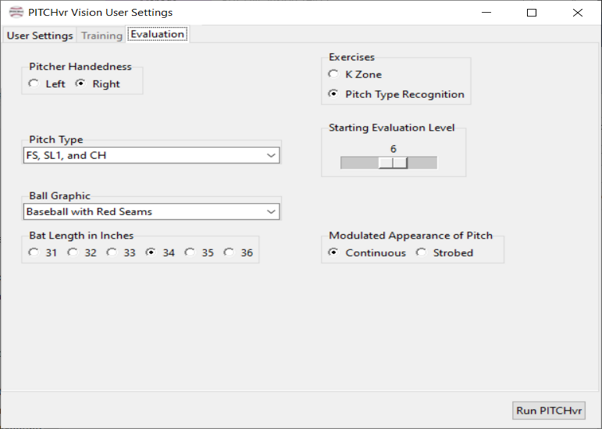Viewport: 602px width, 429px height.
Task: Set bat length to 31 inches
Action: 35,253
